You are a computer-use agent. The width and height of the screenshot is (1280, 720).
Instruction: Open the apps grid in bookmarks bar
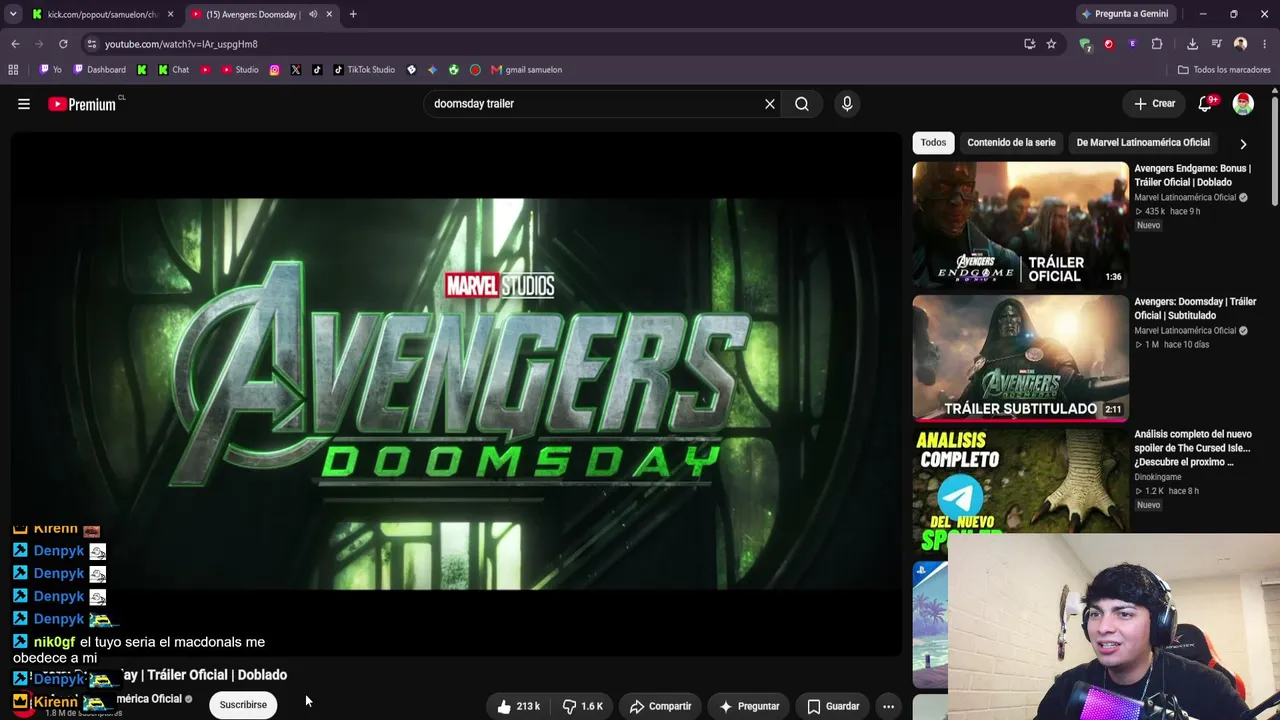[13, 70]
